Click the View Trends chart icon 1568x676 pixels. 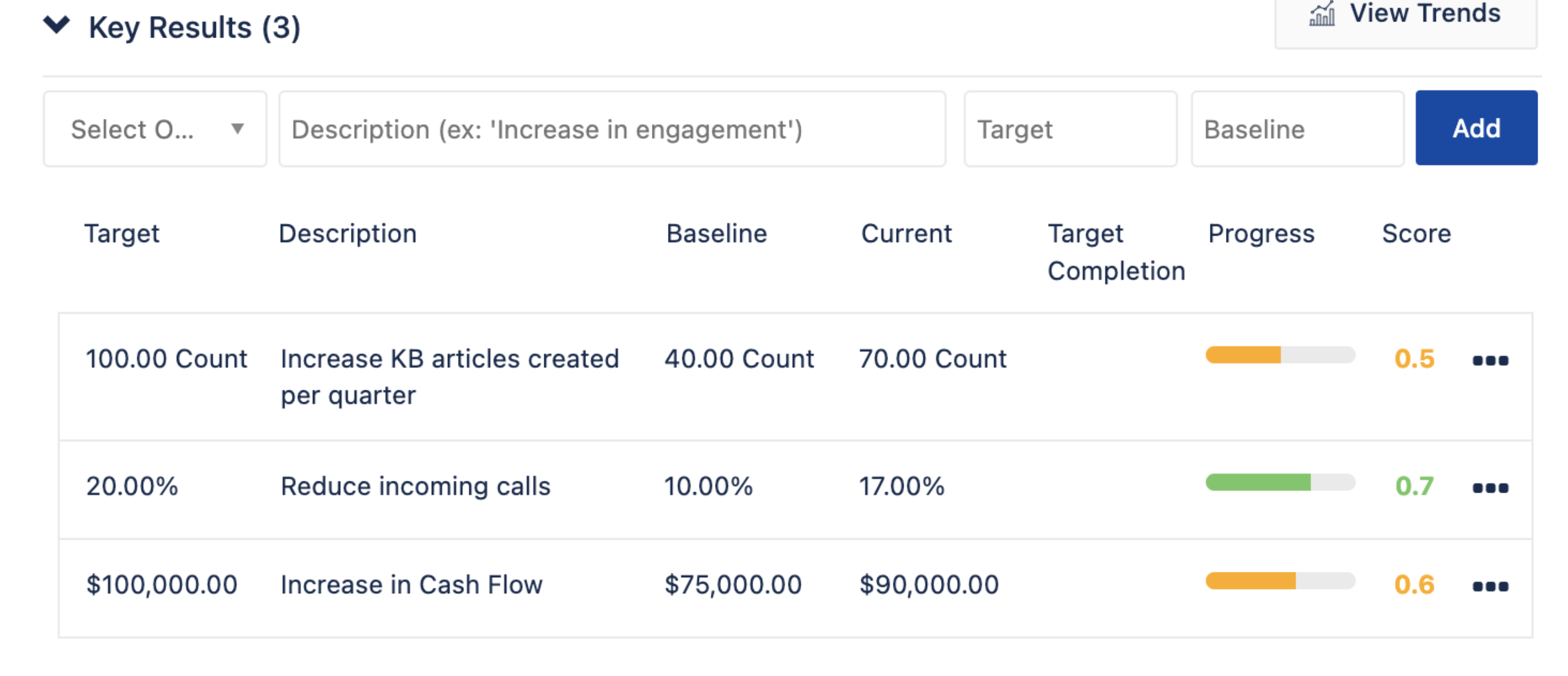pos(1322,15)
